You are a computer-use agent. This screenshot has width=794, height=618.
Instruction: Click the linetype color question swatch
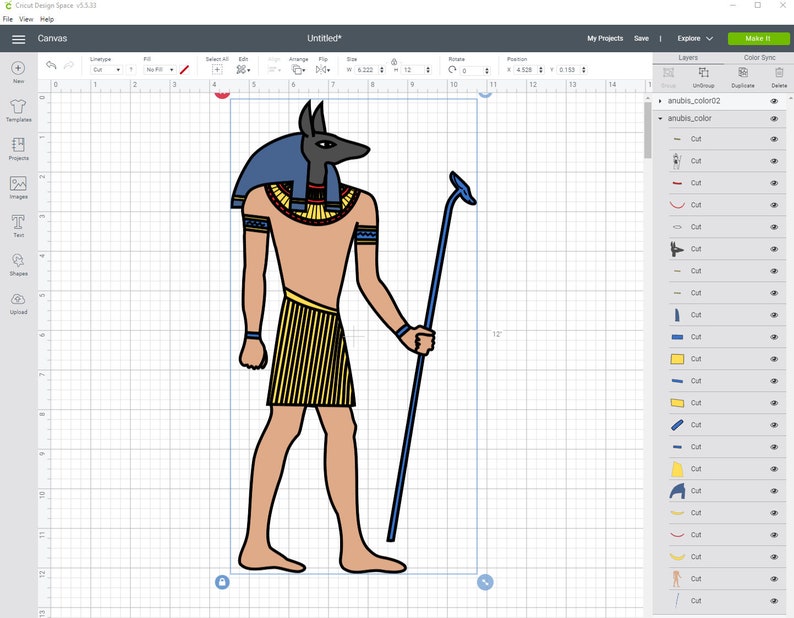(131, 70)
